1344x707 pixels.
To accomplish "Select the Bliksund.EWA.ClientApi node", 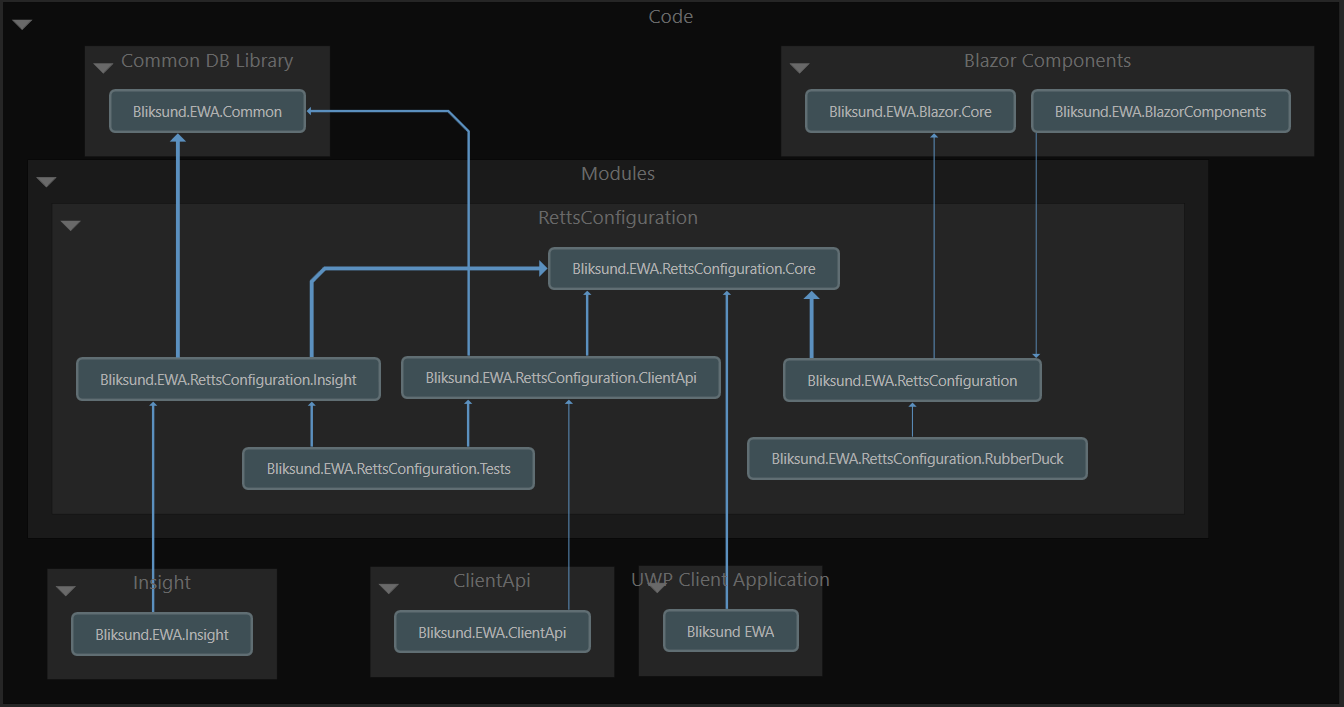I will click(x=492, y=632).
